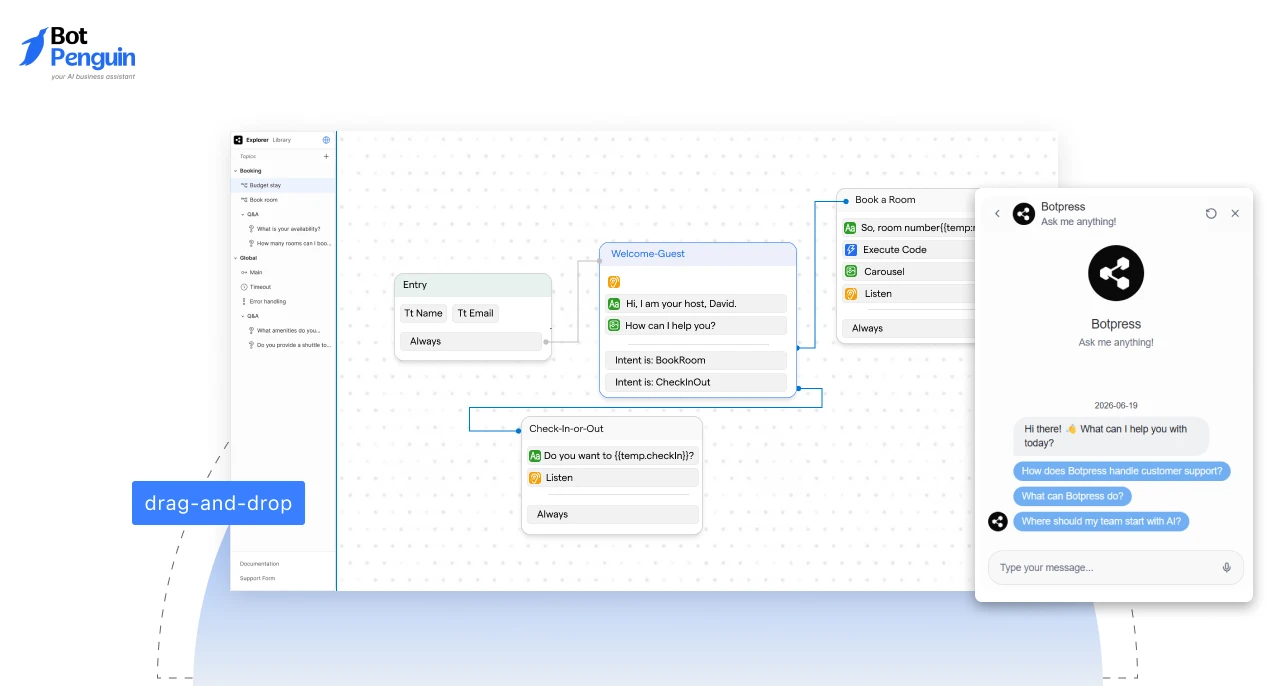Collapse the Q&A folder under Global
This screenshot has height=686, width=1288.
point(243,316)
